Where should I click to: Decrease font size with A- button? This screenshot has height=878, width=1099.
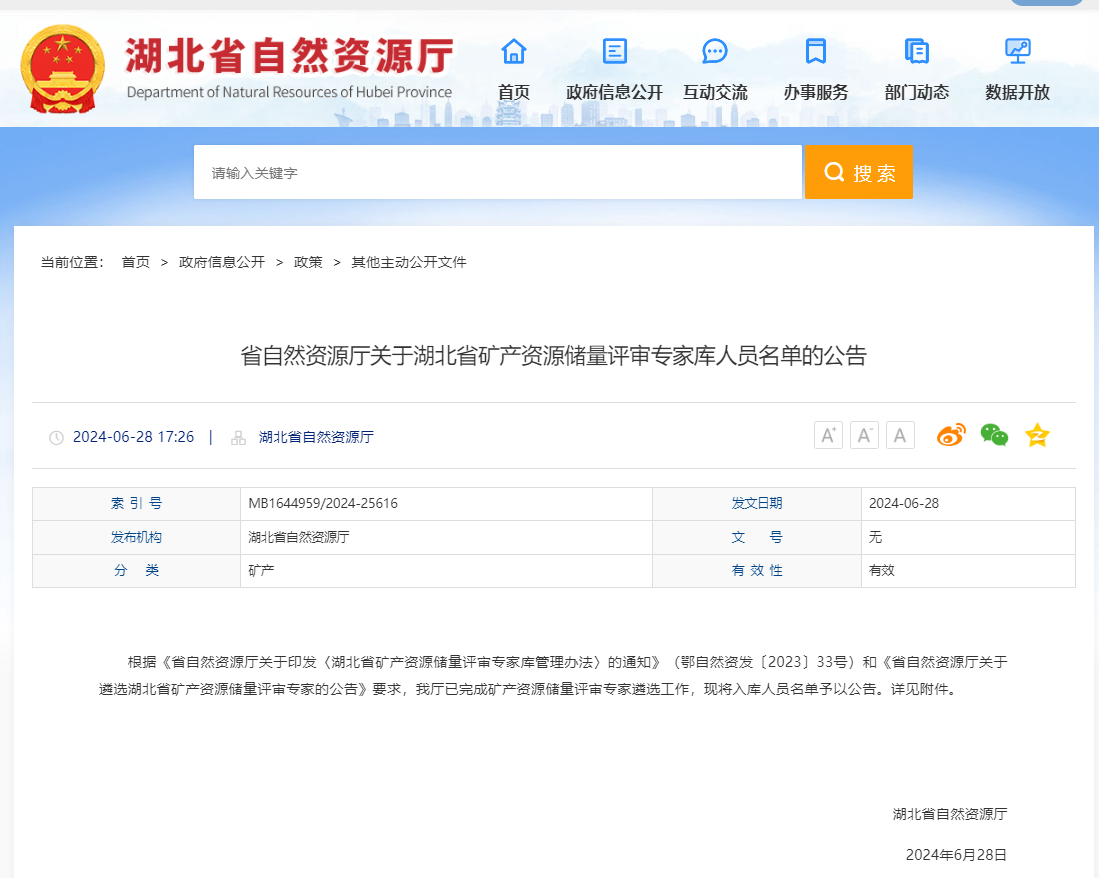864,435
